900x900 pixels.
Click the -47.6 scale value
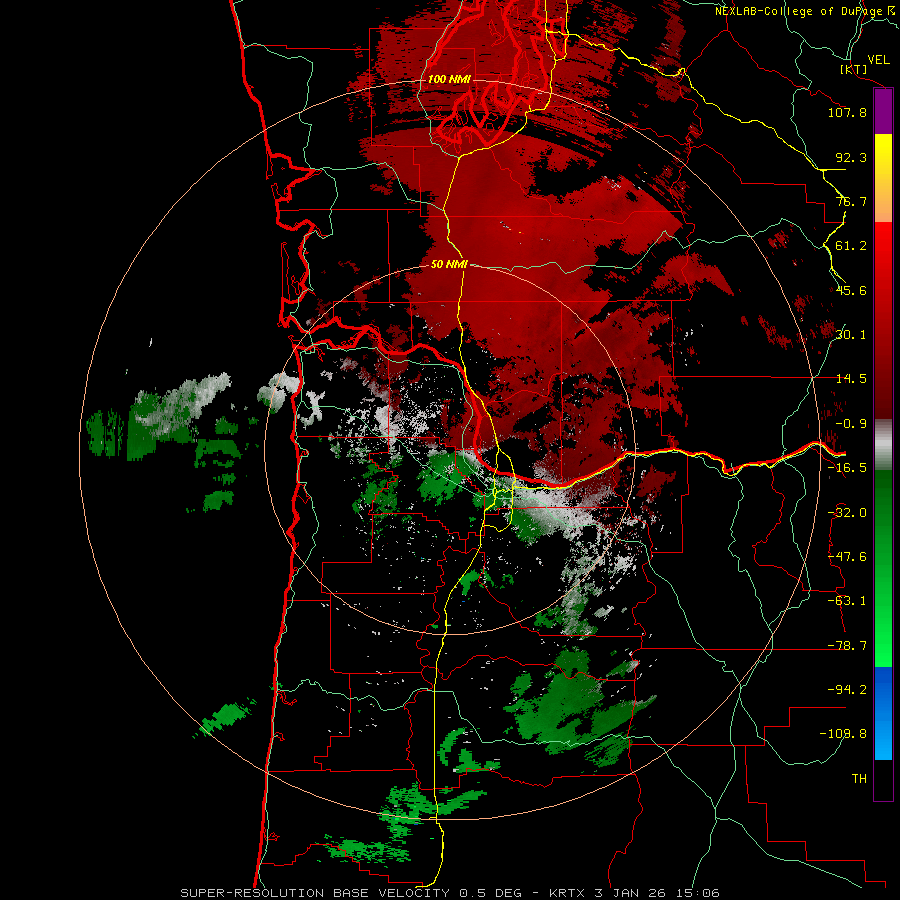tap(847, 557)
